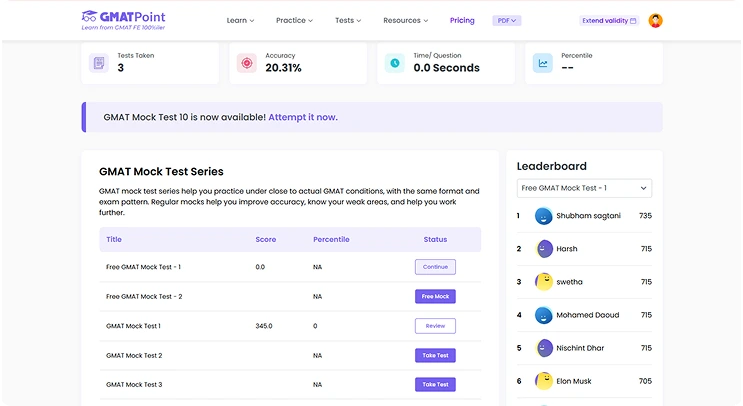Click the Percentile chart icon

[542, 63]
